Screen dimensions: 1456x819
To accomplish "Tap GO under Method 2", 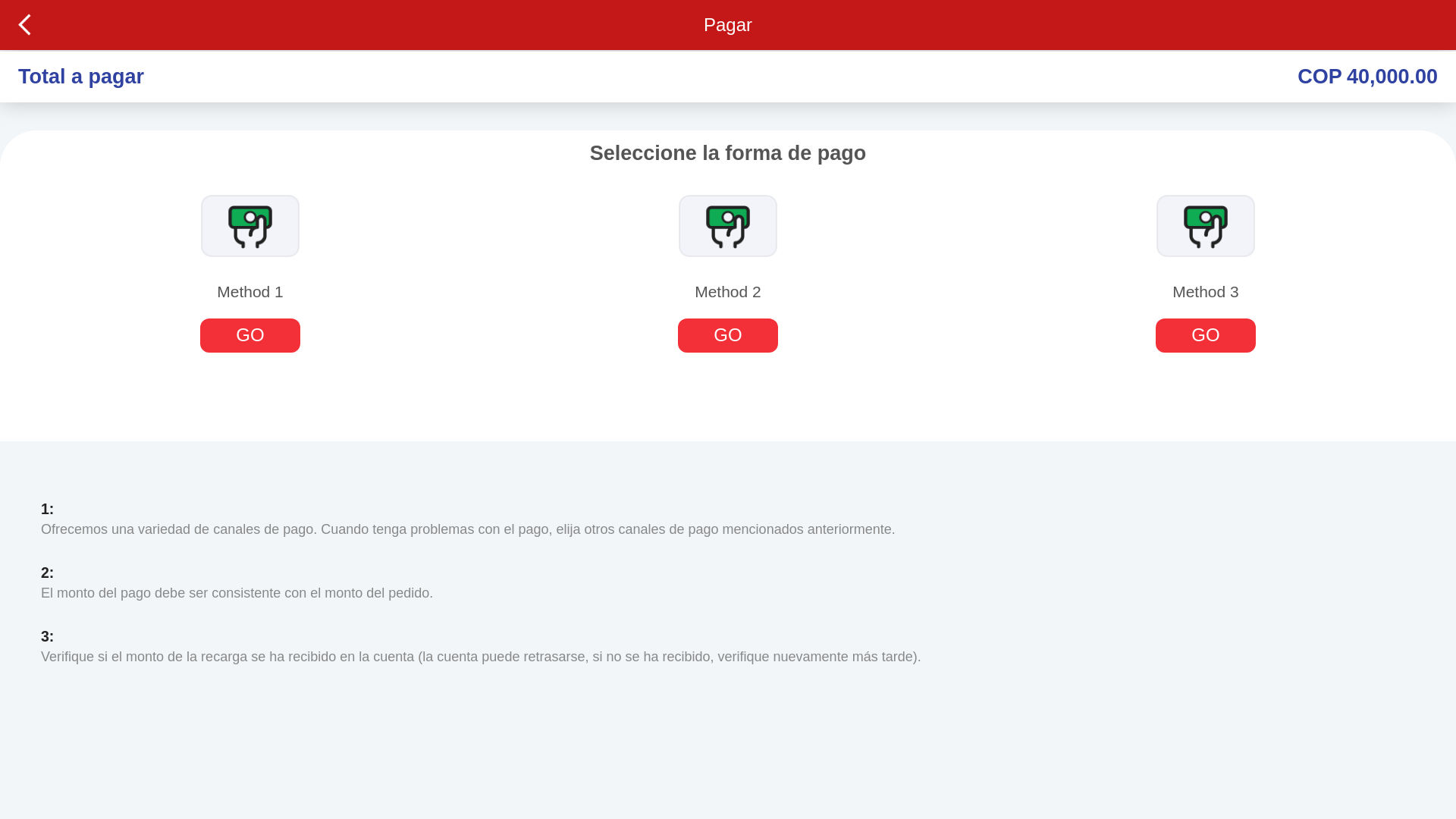I will pyautogui.click(x=728, y=335).
